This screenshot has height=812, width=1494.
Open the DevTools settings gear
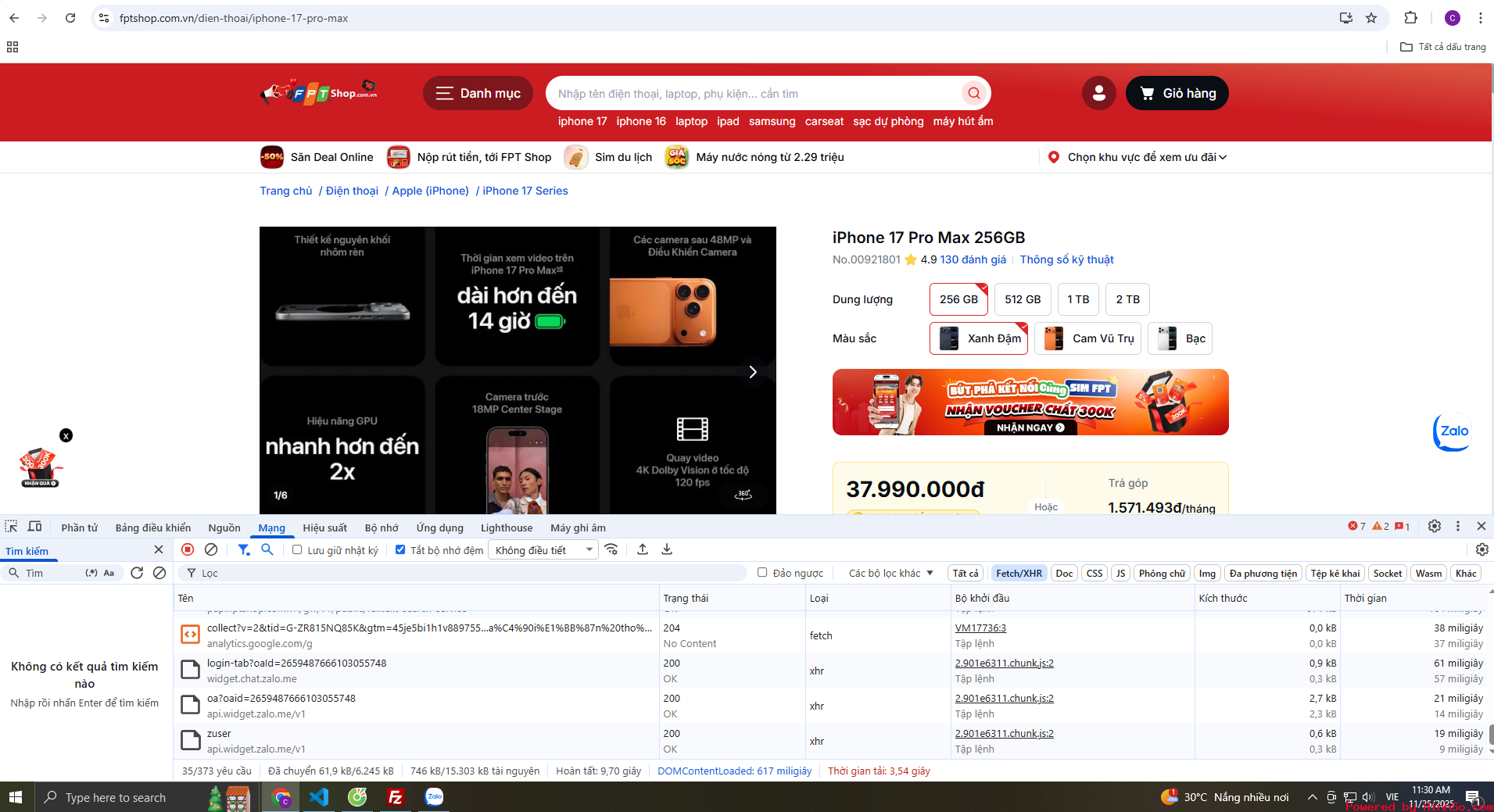[x=1434, y=526]
